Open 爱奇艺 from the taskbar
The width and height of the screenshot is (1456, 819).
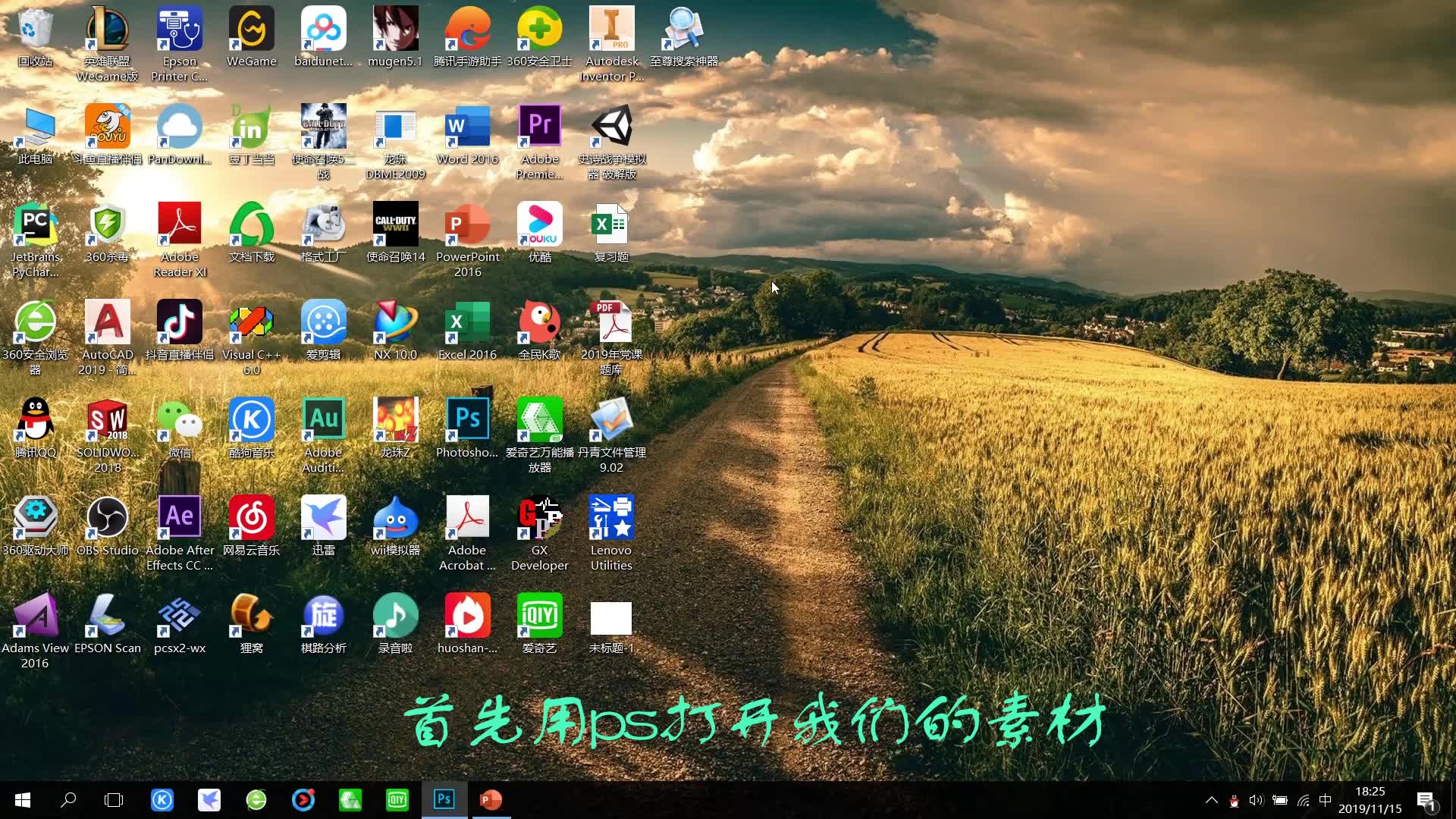397,800
